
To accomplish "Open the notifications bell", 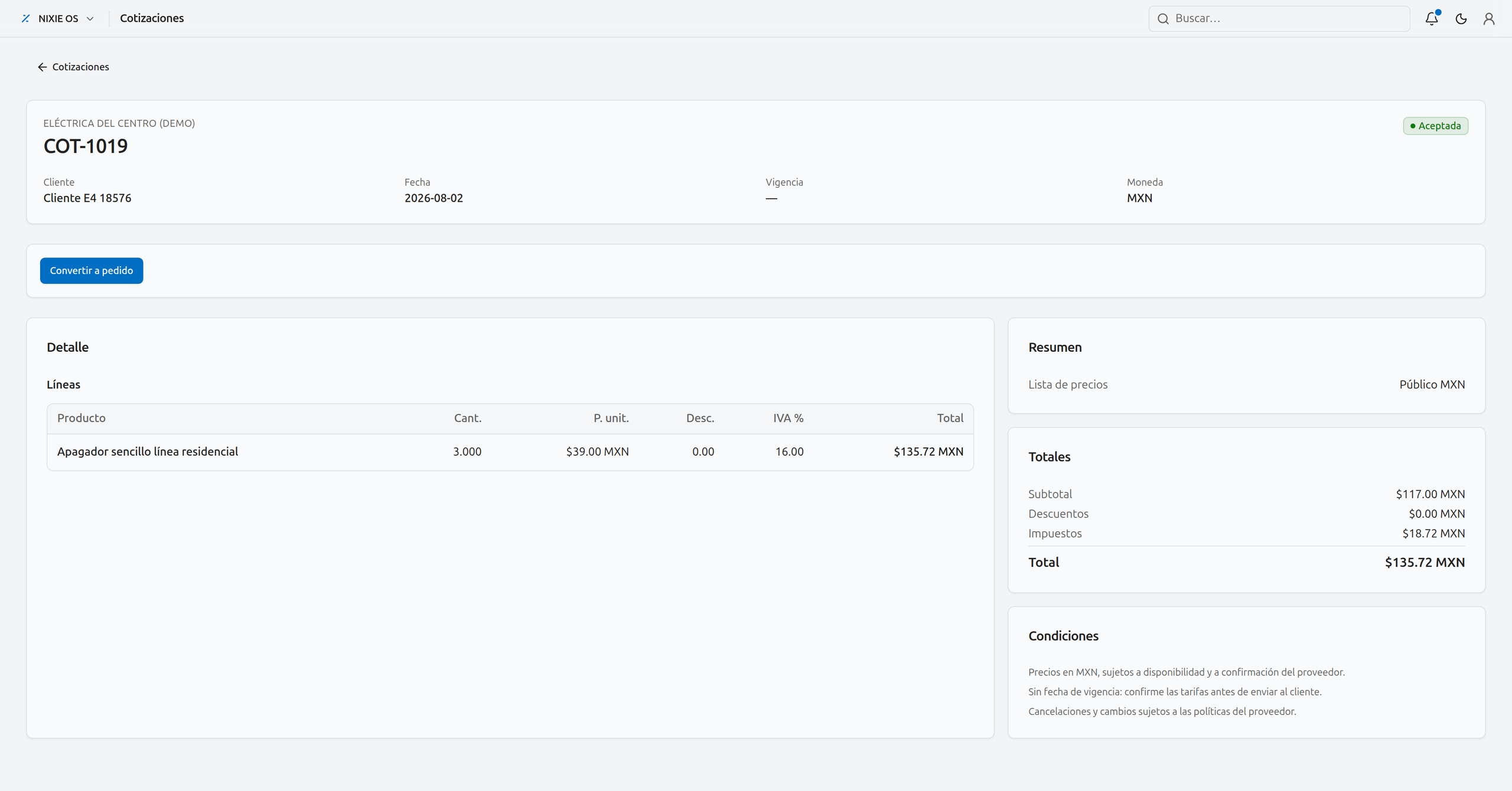I will (x=1432, y=18).
